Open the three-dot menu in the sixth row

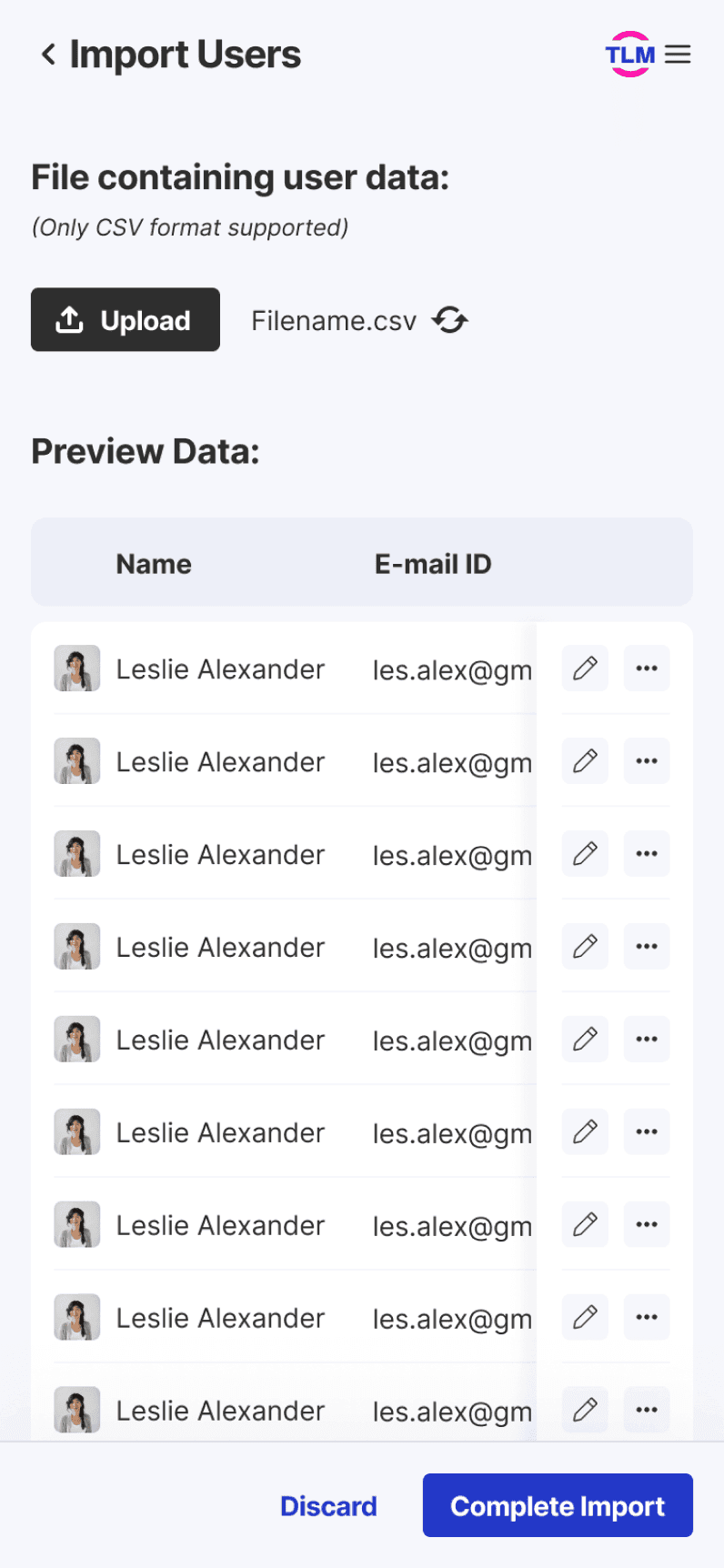pyautogui.click(x=647, y=1132)
